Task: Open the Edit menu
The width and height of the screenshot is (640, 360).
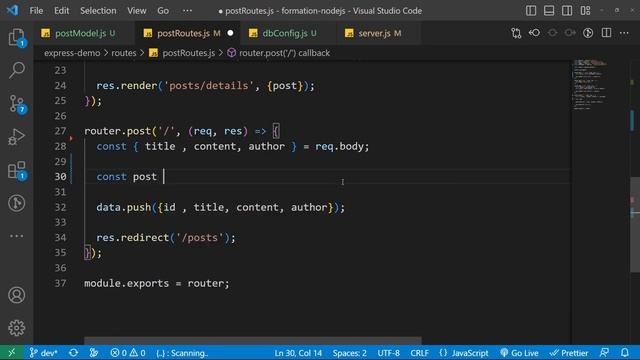Action: pyautogui.click(x=61, y=11)
